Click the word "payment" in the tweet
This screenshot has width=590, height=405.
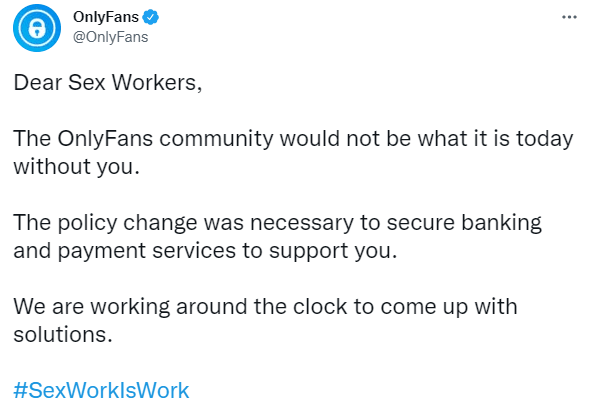102,251
